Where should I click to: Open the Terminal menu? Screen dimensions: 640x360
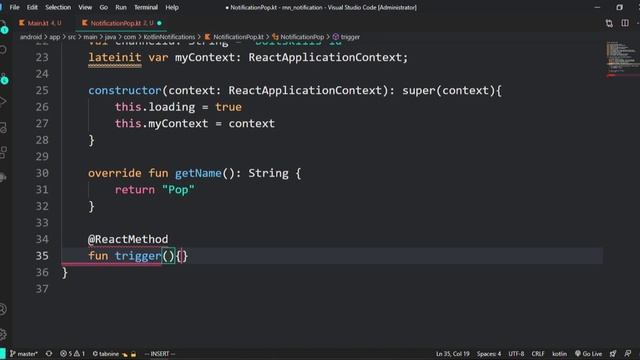coord(146,7)
